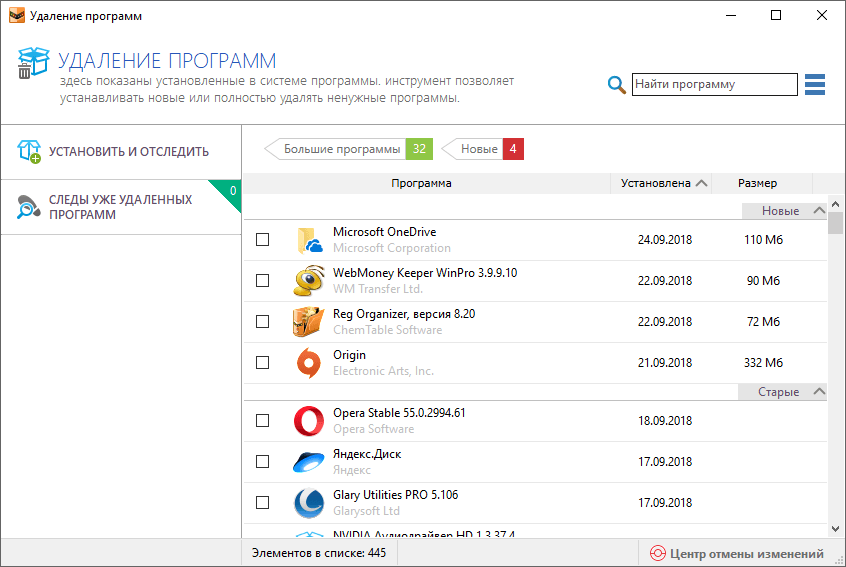
Task: Click the Найти программу search field
Action: 715,85
